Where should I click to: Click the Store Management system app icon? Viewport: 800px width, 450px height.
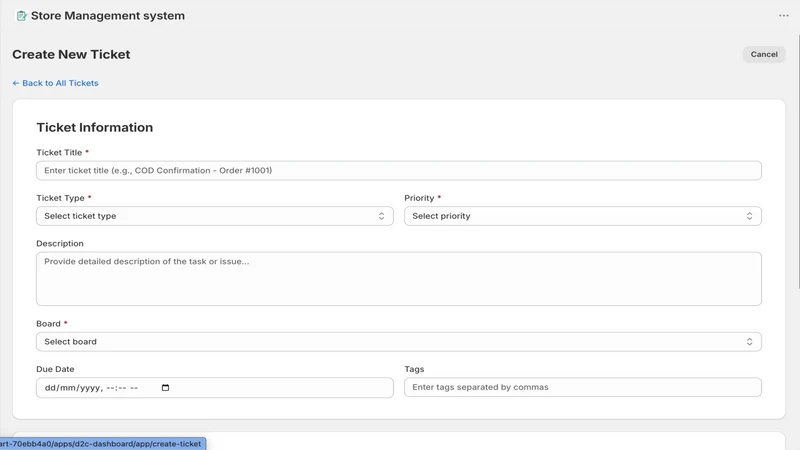(21, 16)
